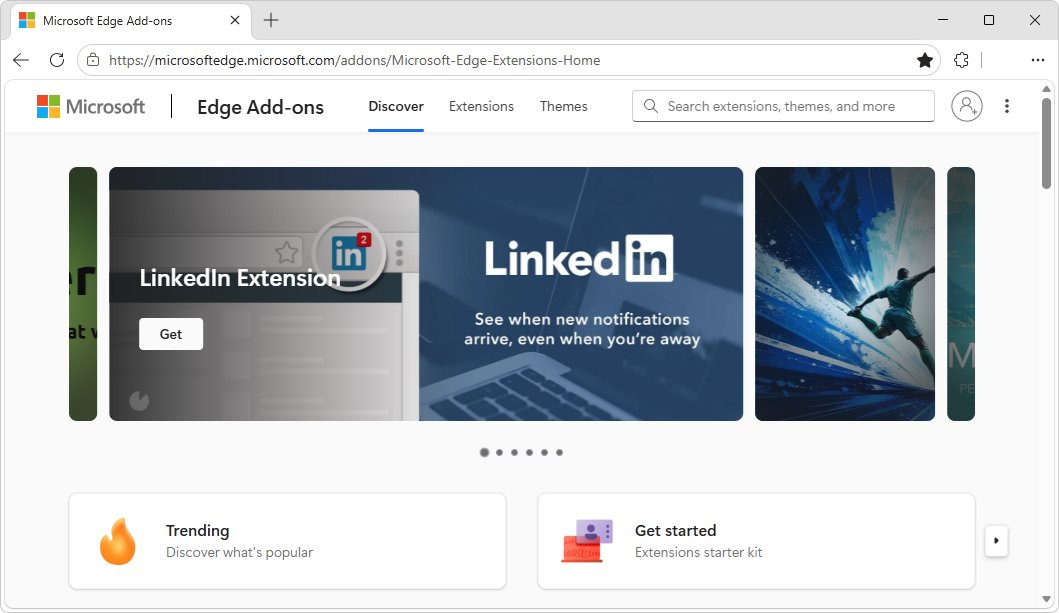Click the search magnifier icon
This screenshot has height=613, width=1059.
650,106
